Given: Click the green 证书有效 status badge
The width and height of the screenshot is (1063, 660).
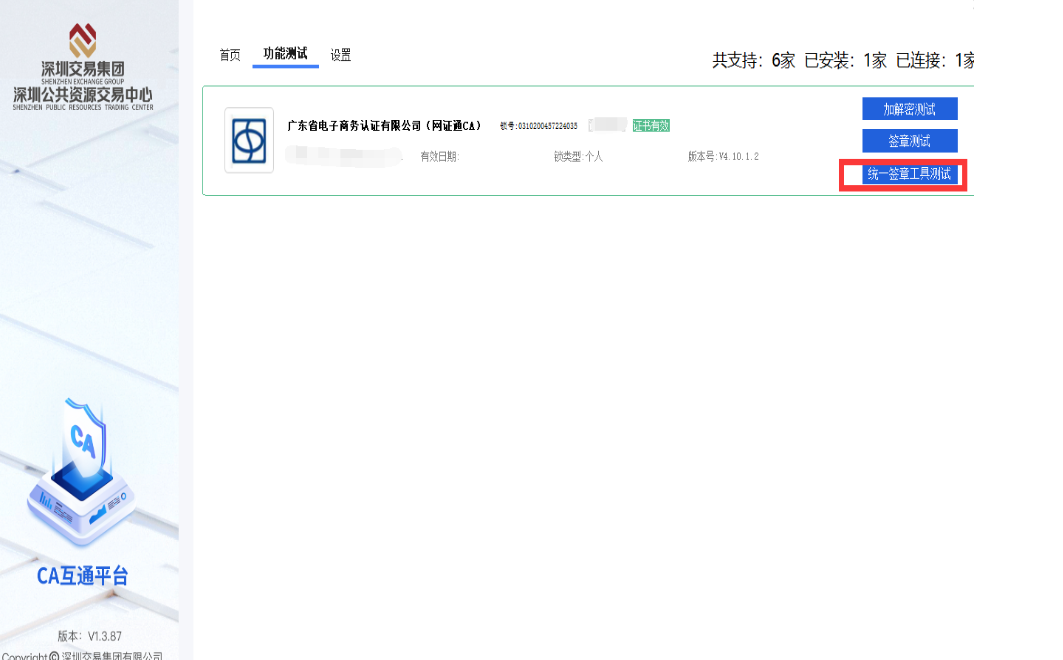Looking at the screenshot, I should point(650,125).
